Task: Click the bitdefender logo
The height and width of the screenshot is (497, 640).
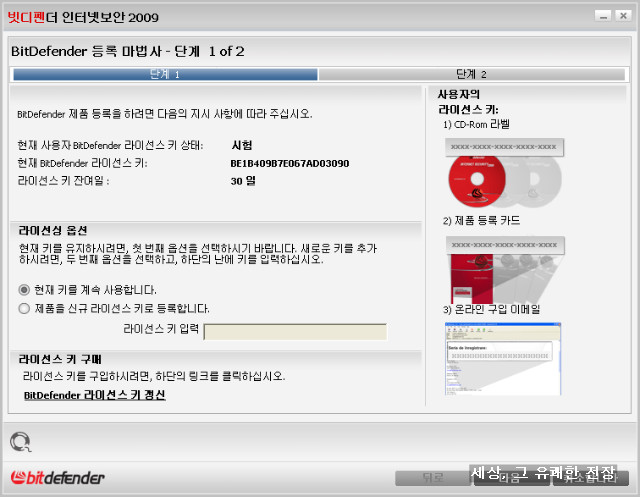Action: (58, 478)
